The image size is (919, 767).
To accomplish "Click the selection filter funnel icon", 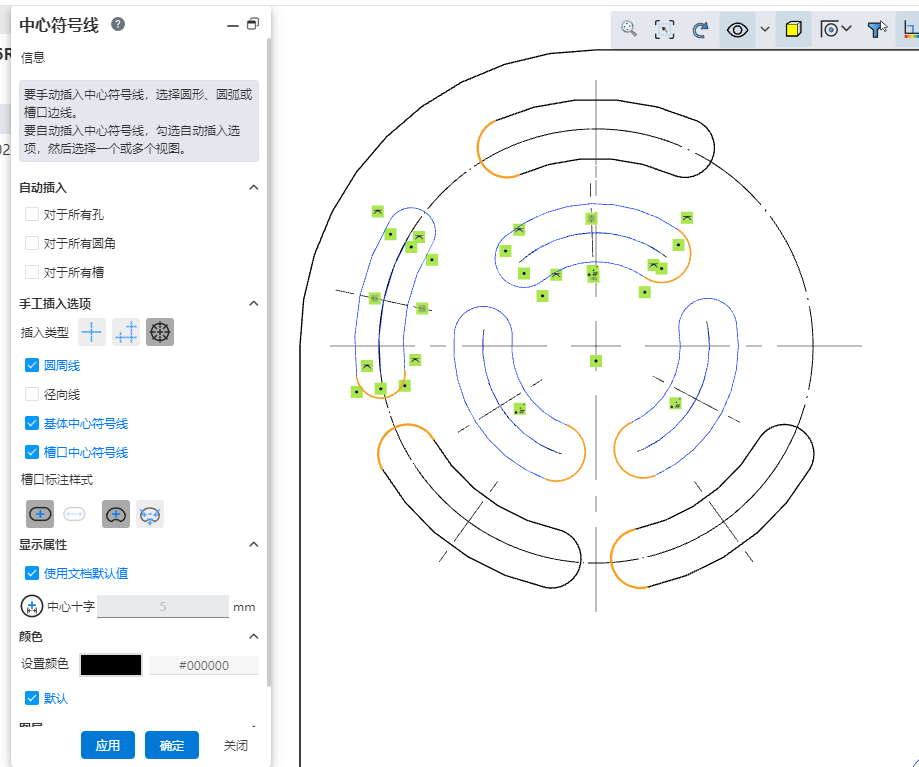I will click(x=876, y=29).
